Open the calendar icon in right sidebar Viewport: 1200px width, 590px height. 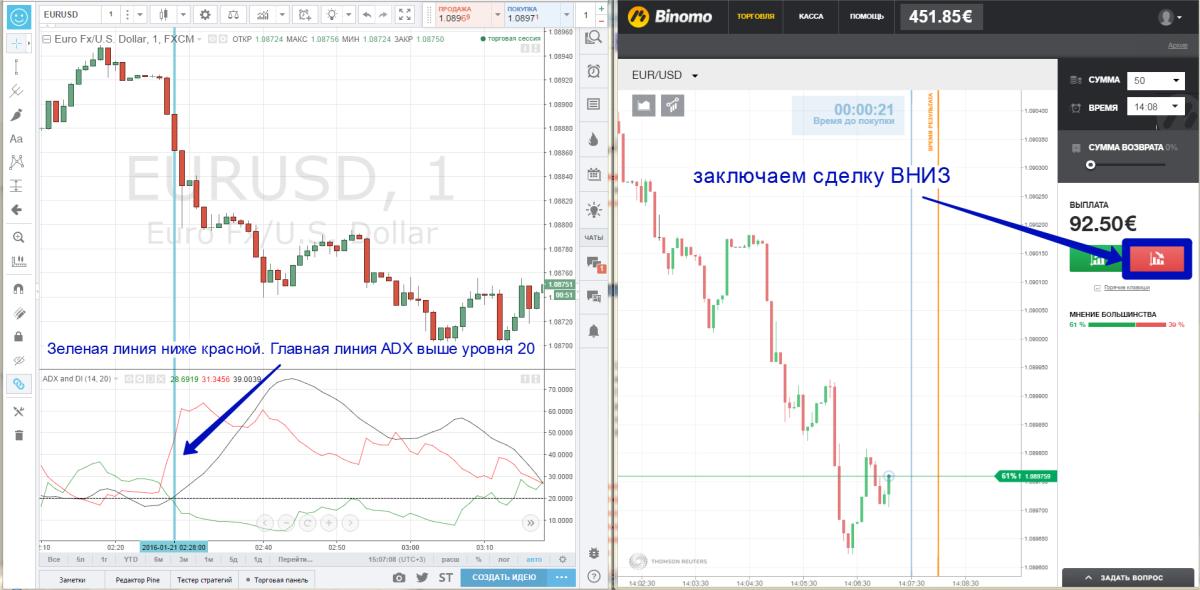point(594,173)
